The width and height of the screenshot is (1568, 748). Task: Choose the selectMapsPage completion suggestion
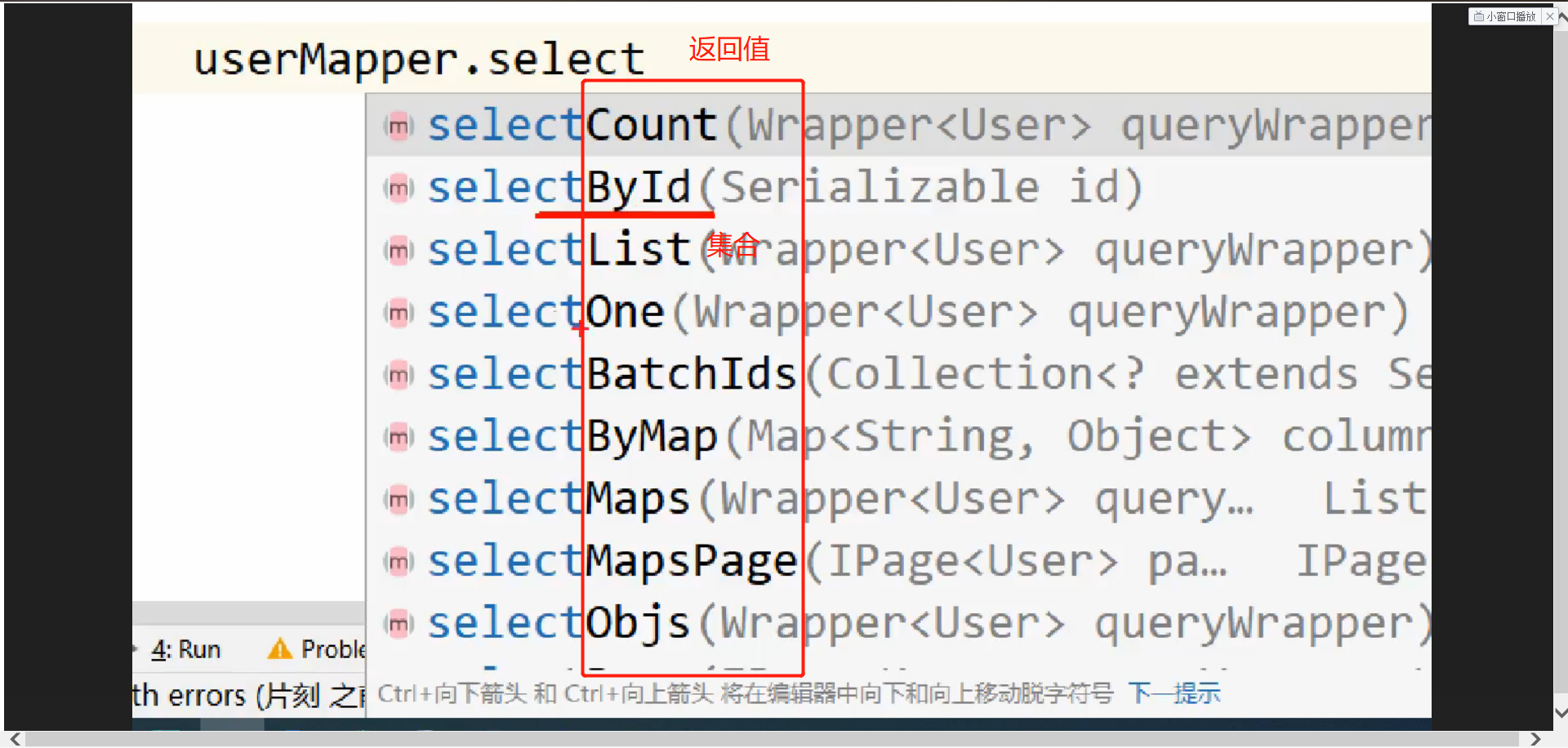(898, 561)
